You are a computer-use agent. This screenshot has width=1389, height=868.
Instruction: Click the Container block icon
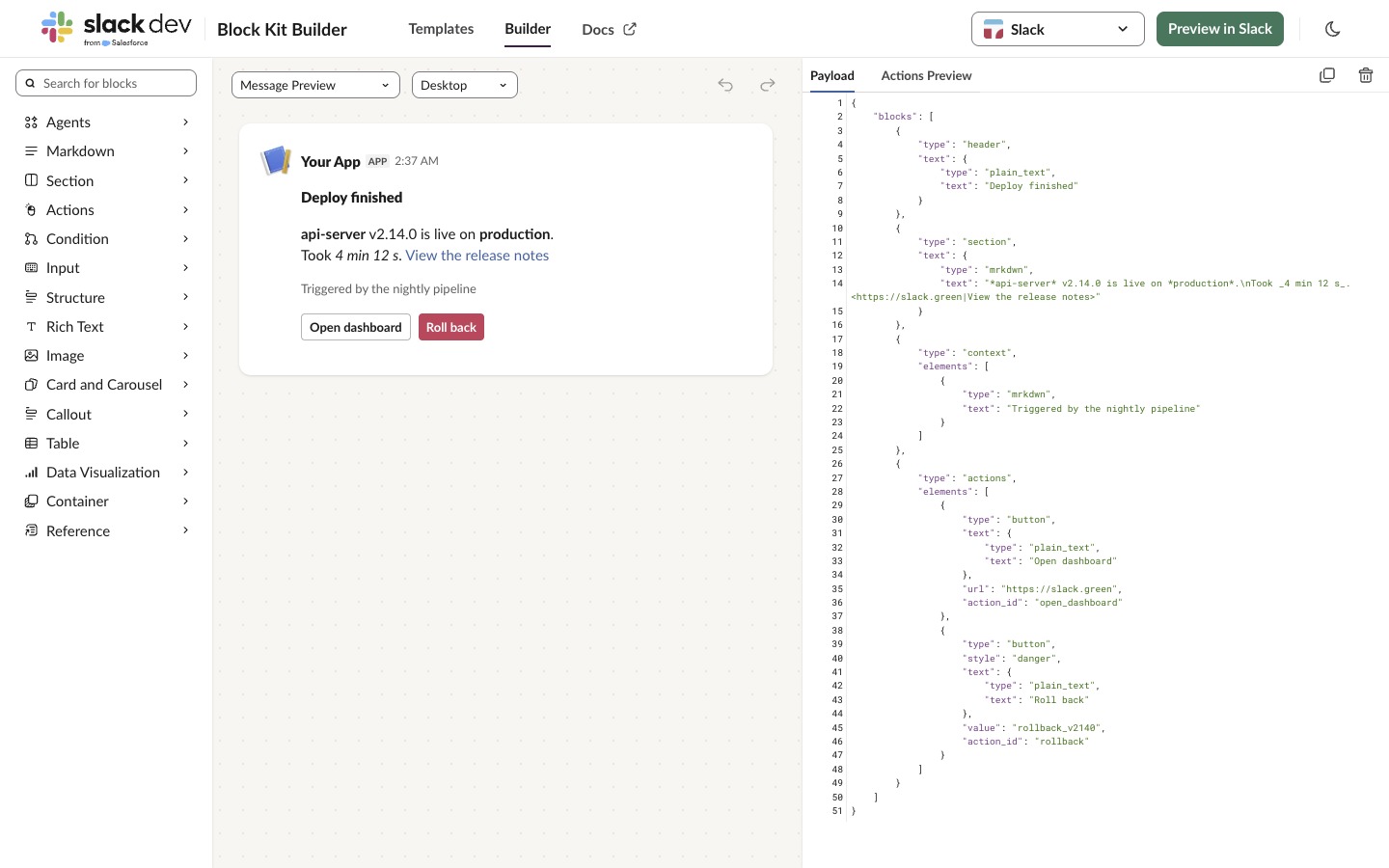pos(31,502)
